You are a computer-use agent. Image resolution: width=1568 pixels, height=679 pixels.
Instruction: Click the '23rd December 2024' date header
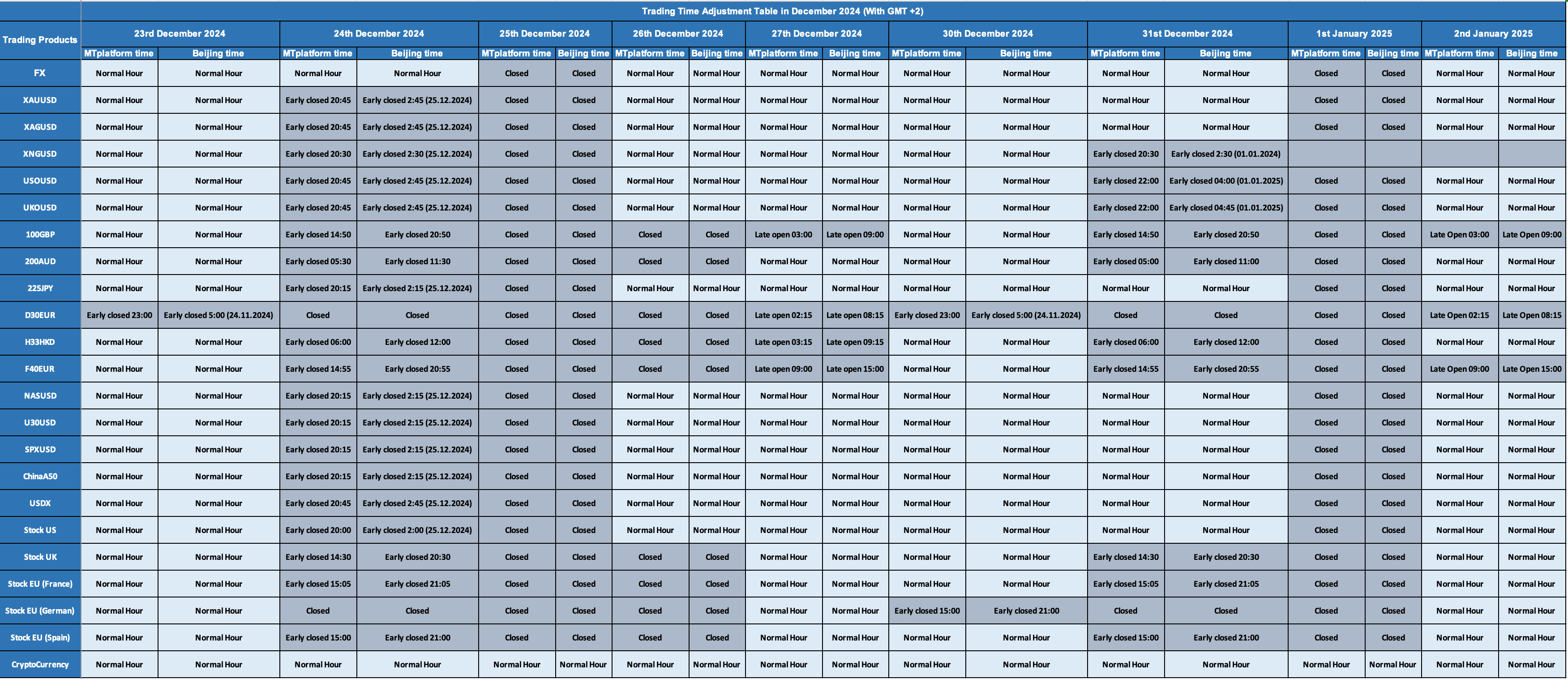point(180,34)
